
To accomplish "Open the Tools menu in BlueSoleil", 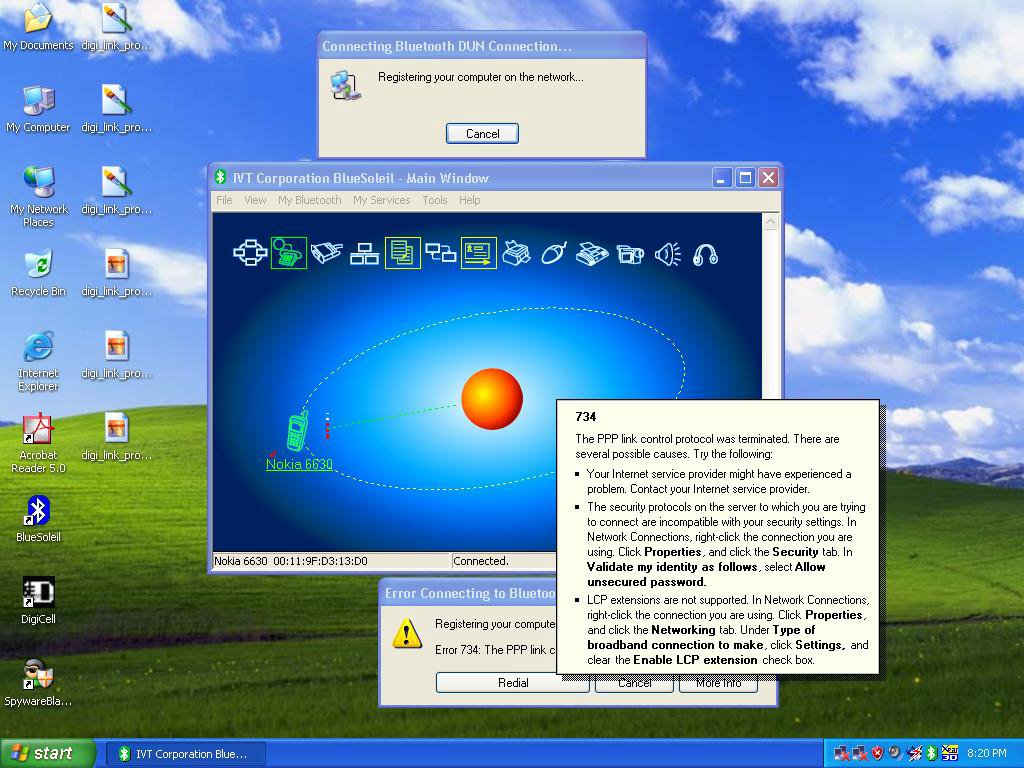I will click(434, 200).
